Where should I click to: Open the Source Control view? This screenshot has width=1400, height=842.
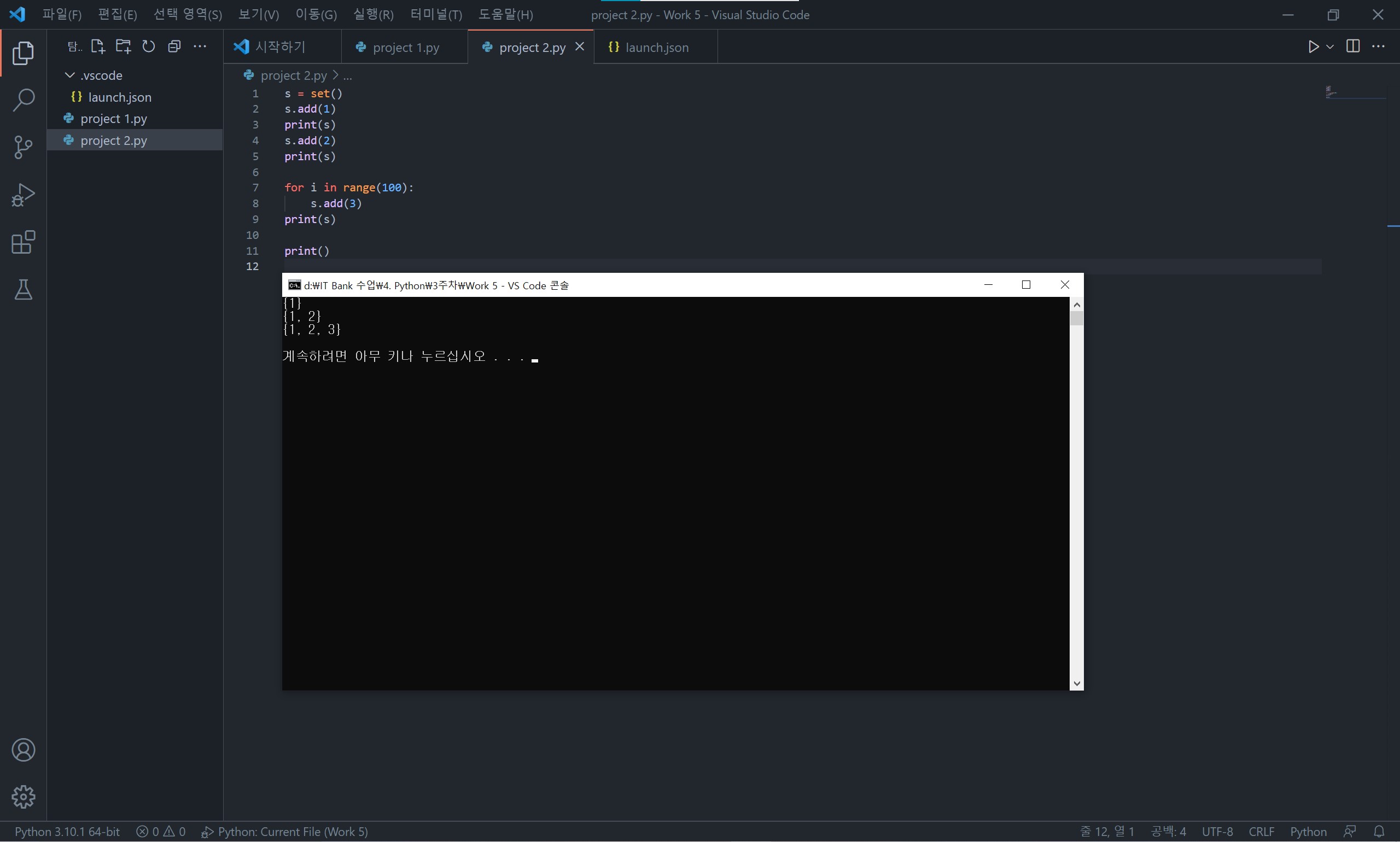24,148
